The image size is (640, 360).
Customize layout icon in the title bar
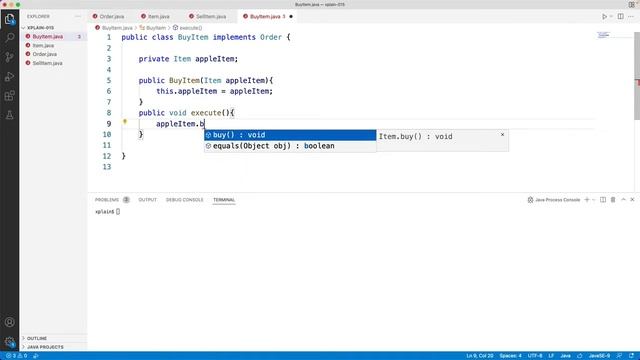[x=631, y=4]
